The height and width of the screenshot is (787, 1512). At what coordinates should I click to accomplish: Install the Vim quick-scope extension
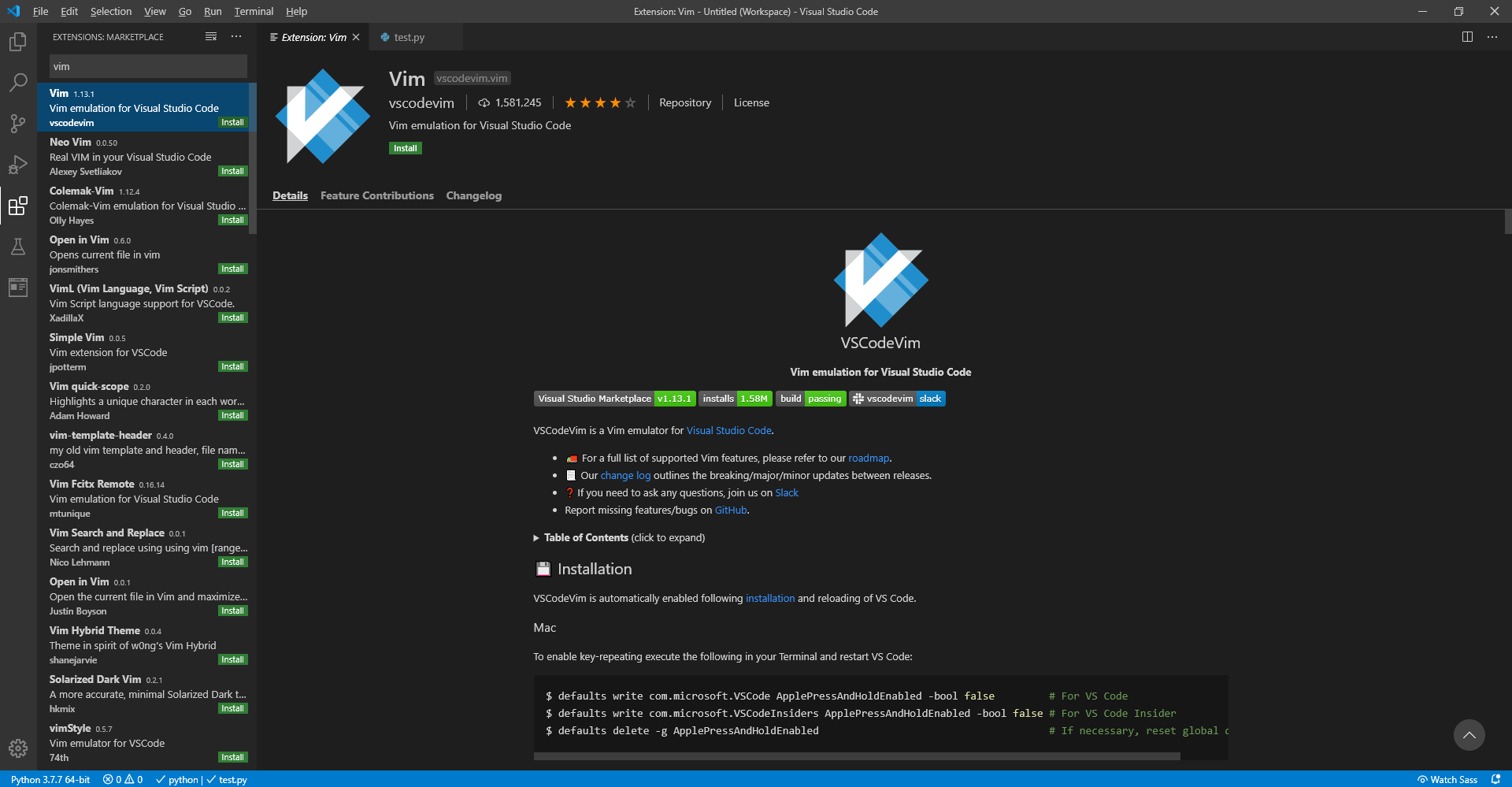pos(232,415)
